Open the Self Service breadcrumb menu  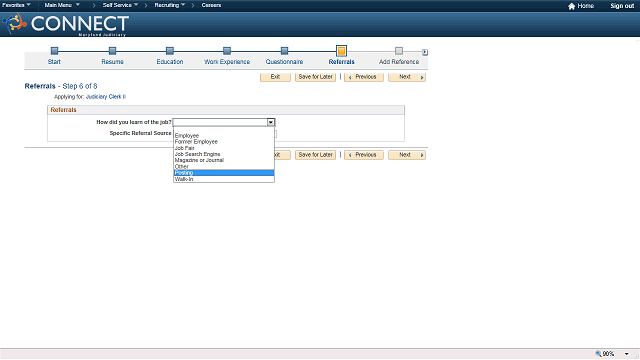120,5
